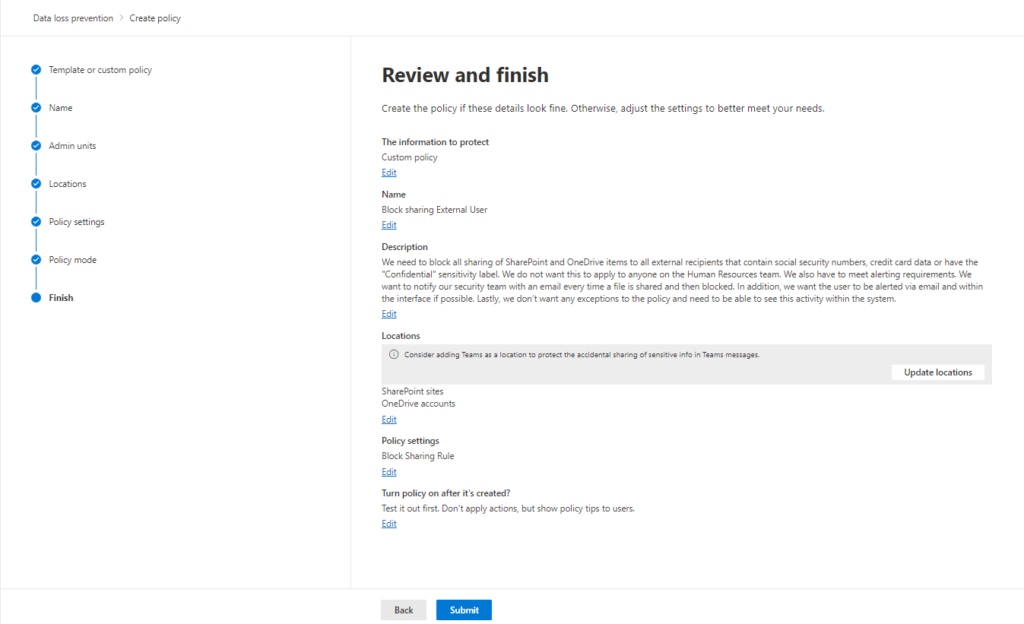Edit the Block Sharing Rule policy settings

389,472
